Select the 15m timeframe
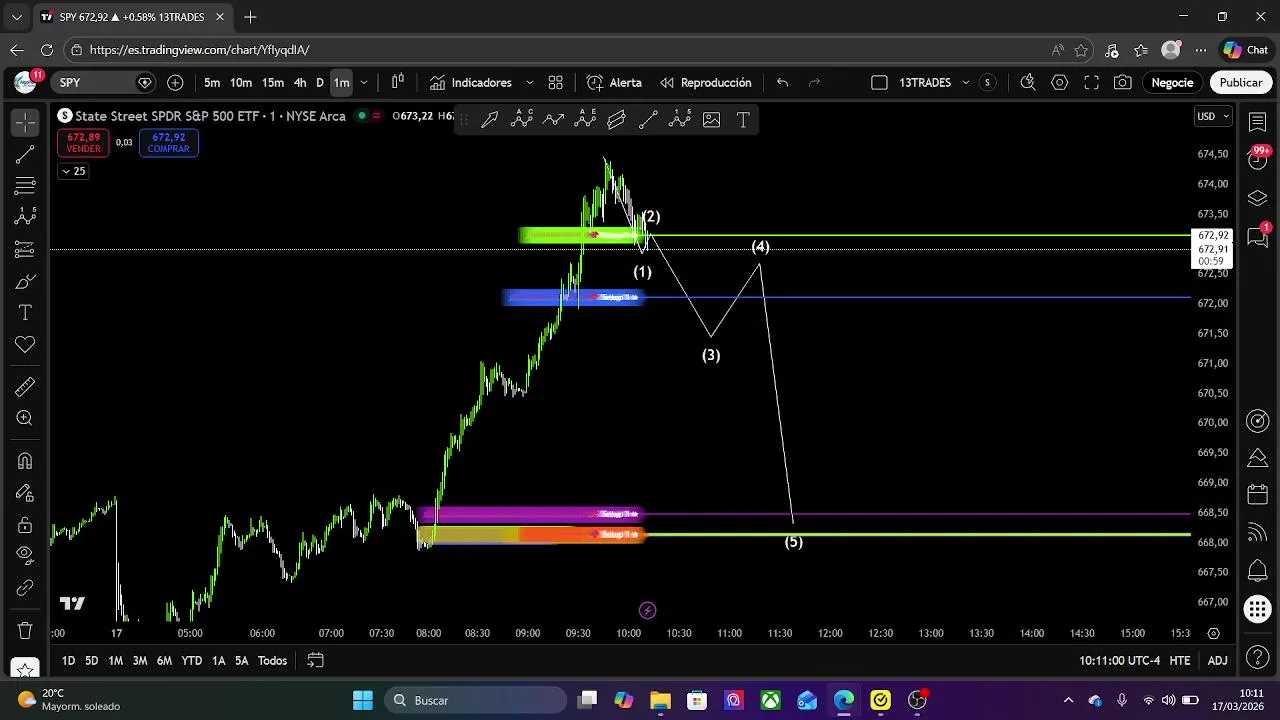Image resolution: width=1280 pixels, height=720 pixels. click(273, 83)
